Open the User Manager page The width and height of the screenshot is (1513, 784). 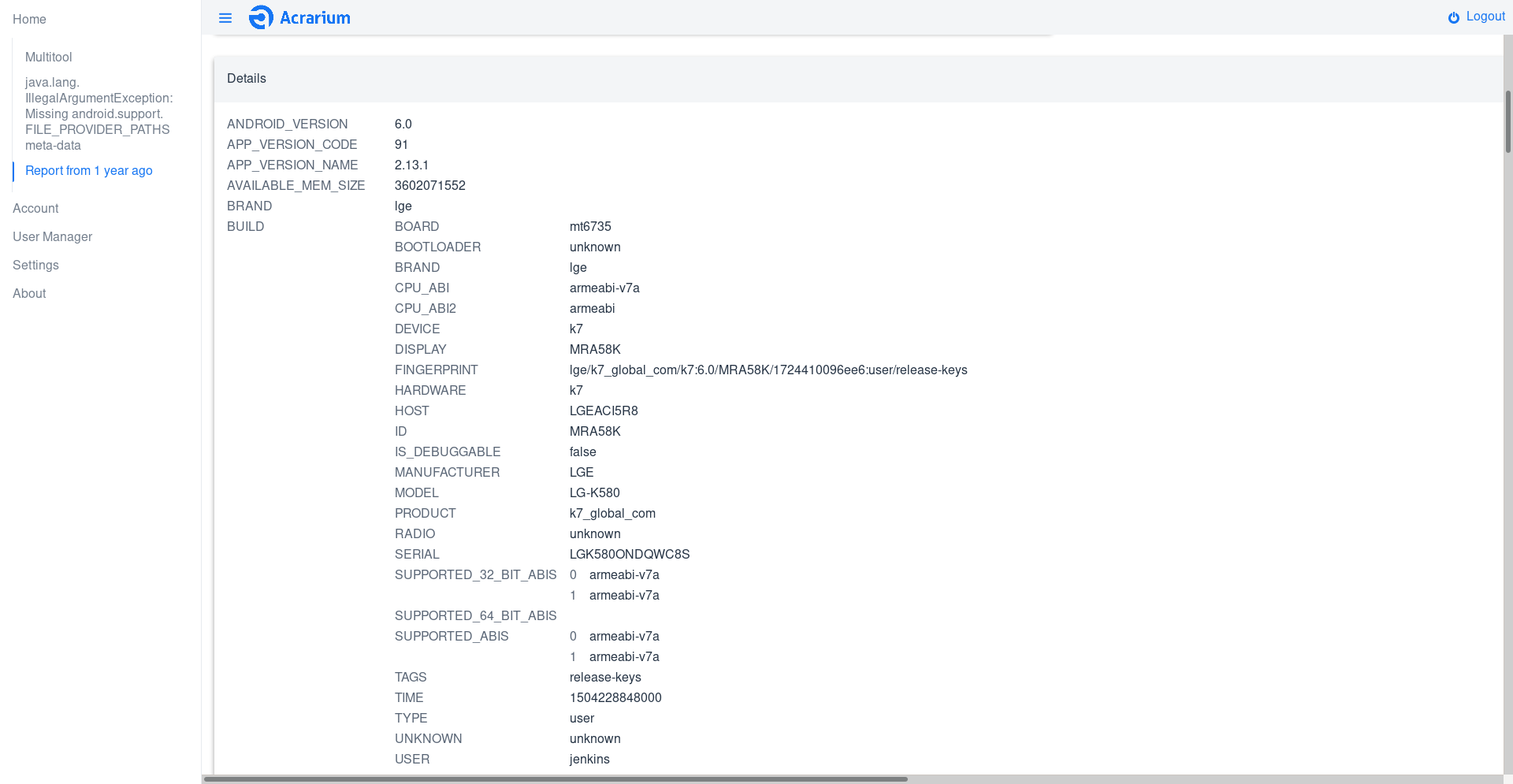[52, 236]
